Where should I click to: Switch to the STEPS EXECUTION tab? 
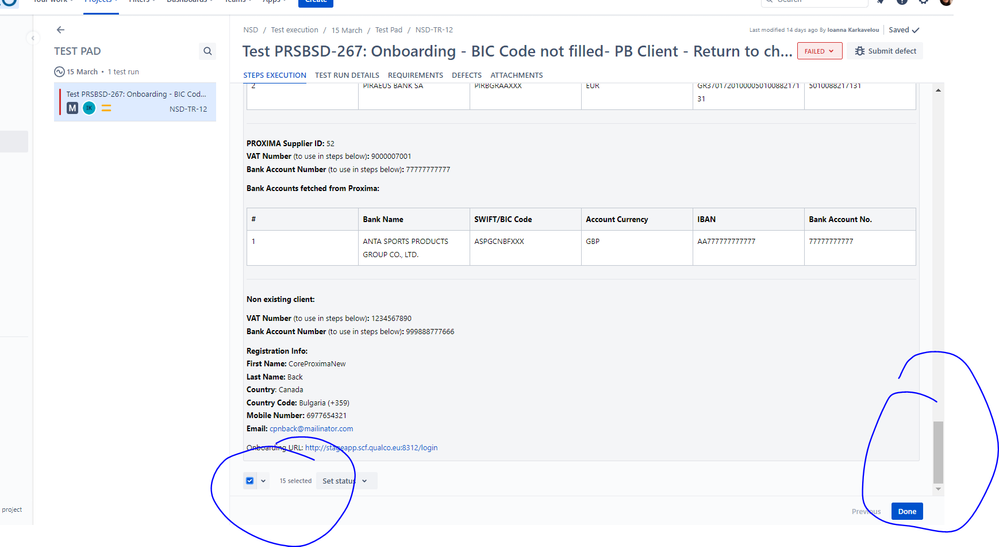(275, 75)
